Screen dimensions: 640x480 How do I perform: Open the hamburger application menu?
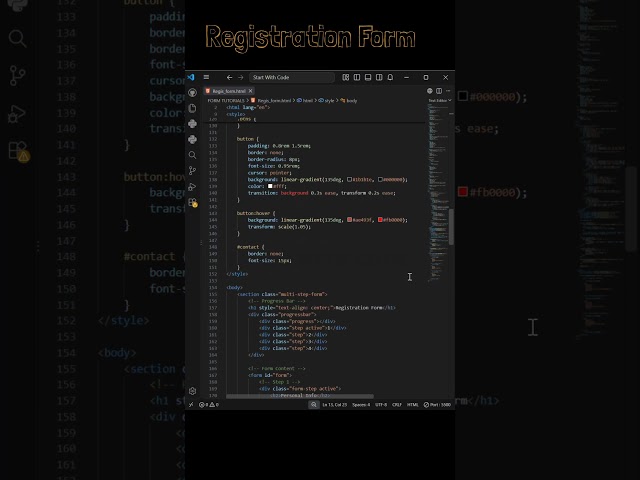tap(206, 77)
